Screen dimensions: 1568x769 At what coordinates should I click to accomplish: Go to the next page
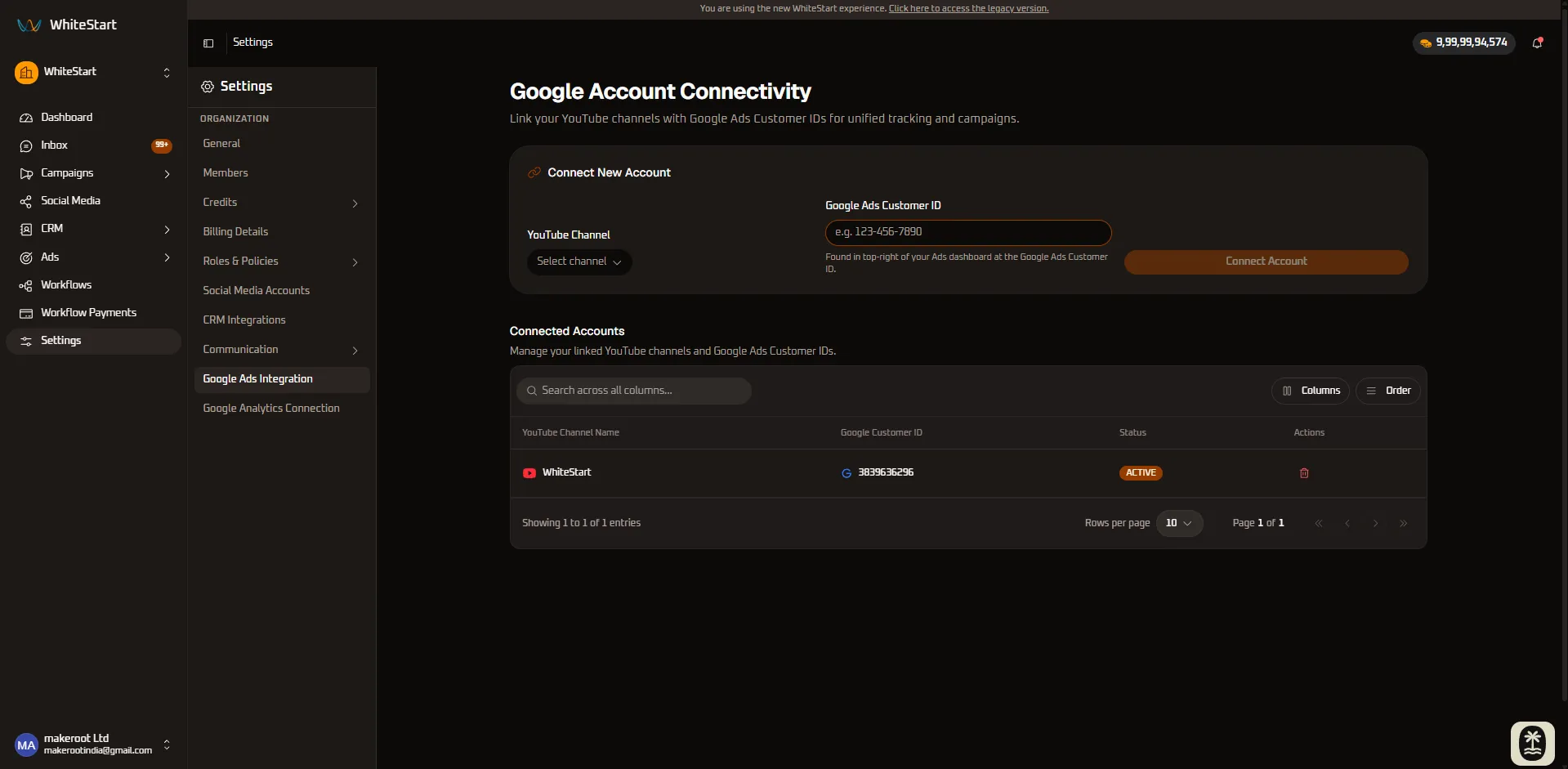(x=1375, y=524)
